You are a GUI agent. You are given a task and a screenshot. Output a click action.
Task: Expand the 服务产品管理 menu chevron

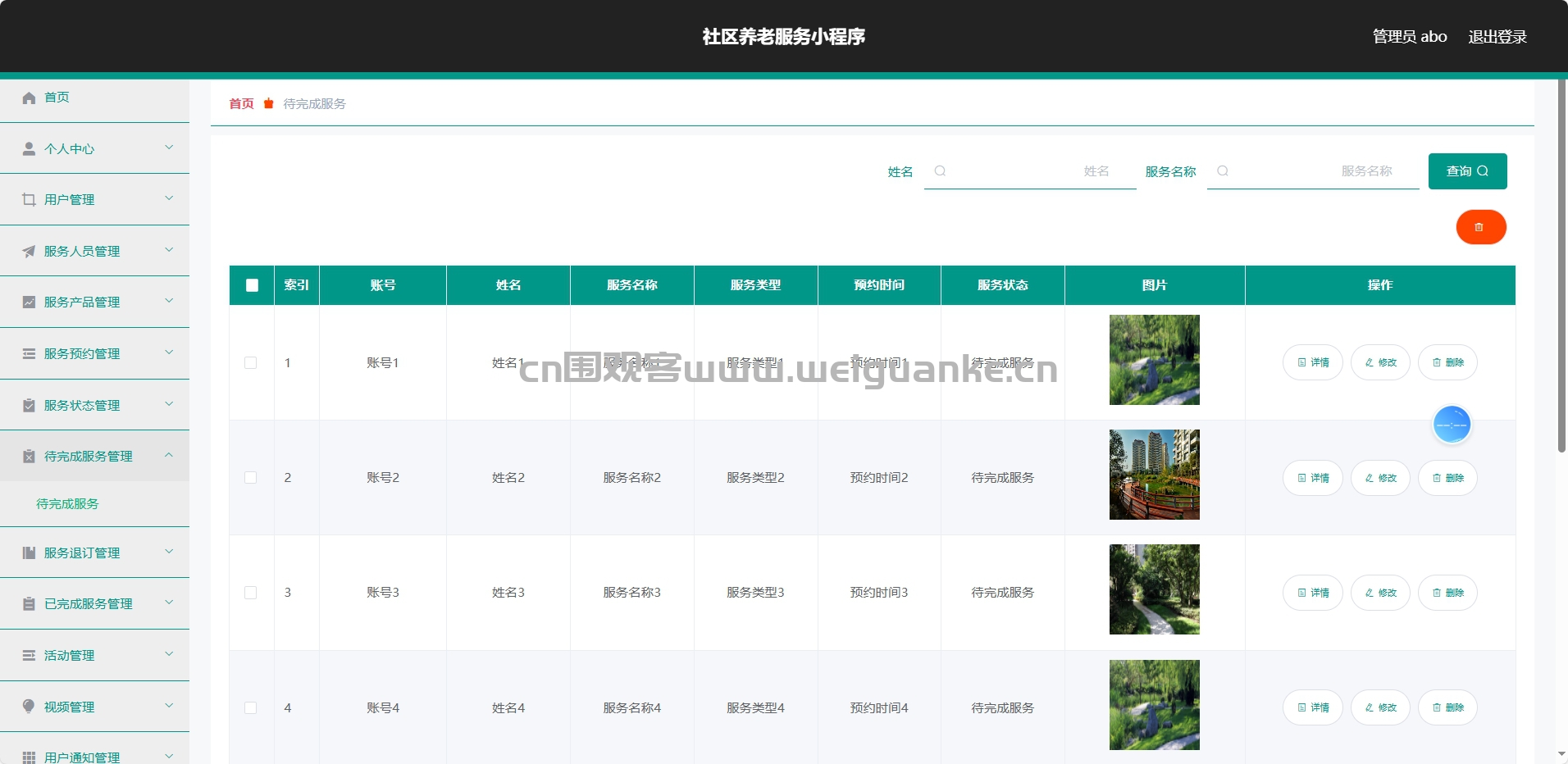tap(169, 301)
